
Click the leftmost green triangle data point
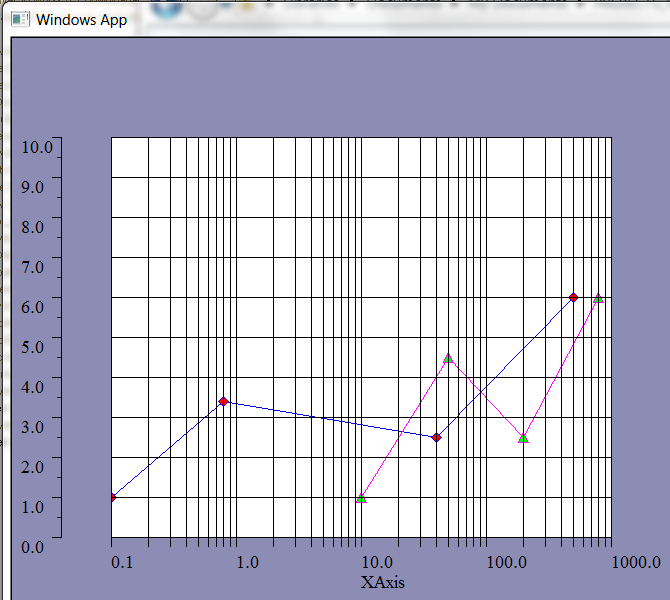pos(361,498)
